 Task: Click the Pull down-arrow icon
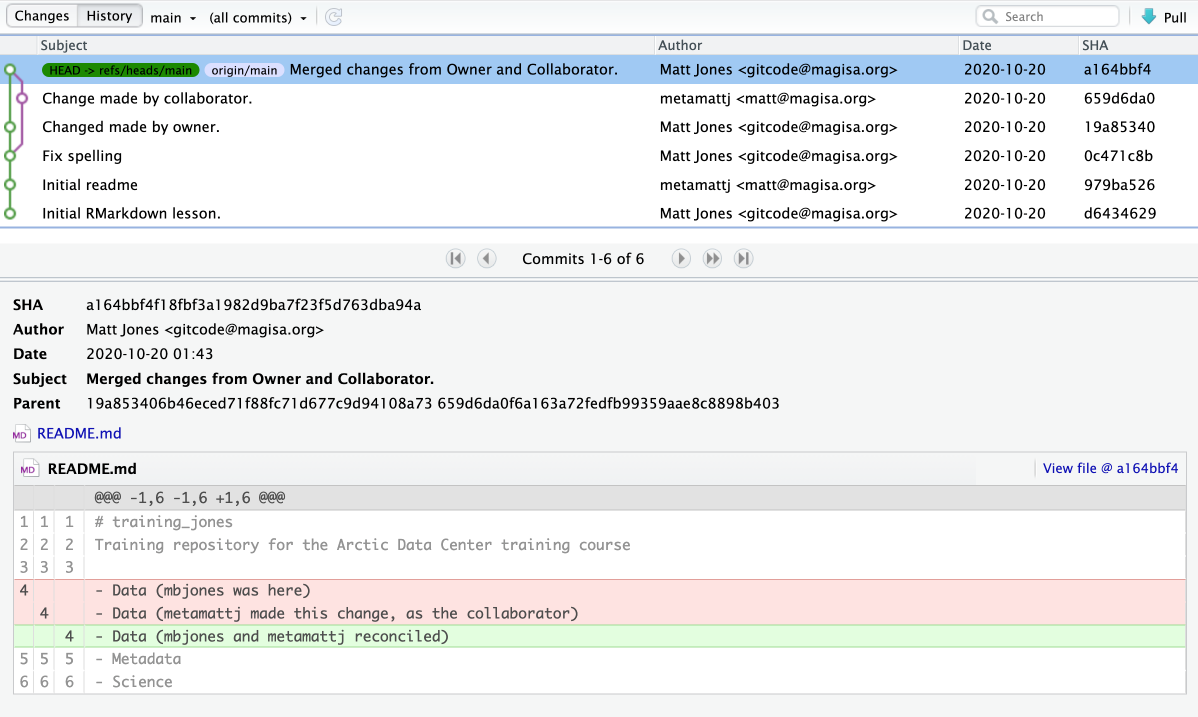[x=1148, y=17]
